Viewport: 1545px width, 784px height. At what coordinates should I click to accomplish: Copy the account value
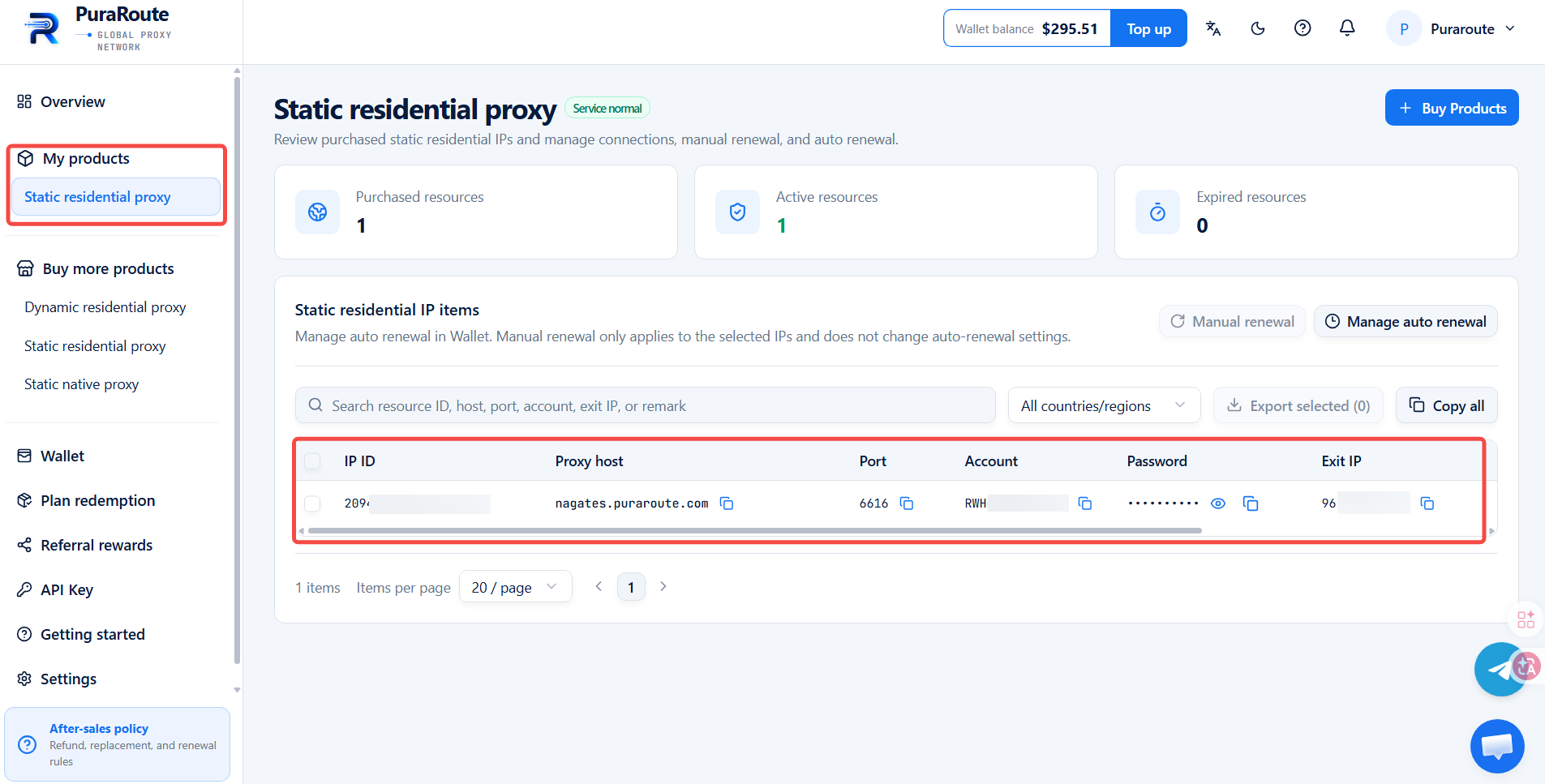pyautogui.click(x=1085, y=503)
